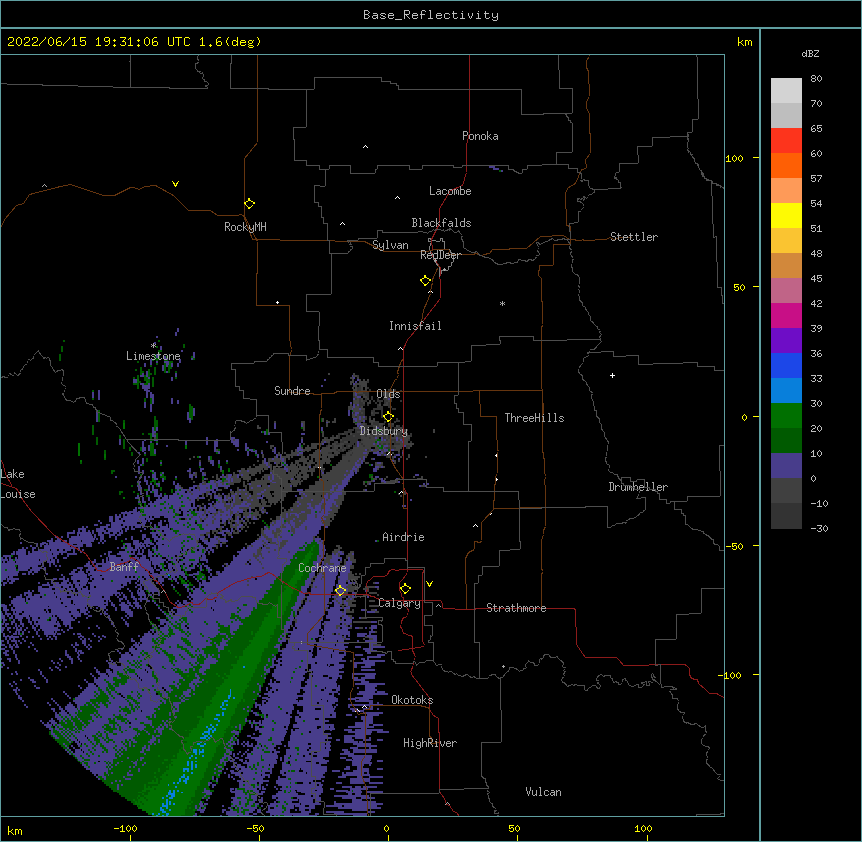Click the yellow V marker northwest of RockyMH
The image size is (862, 842).
(175, 184)
